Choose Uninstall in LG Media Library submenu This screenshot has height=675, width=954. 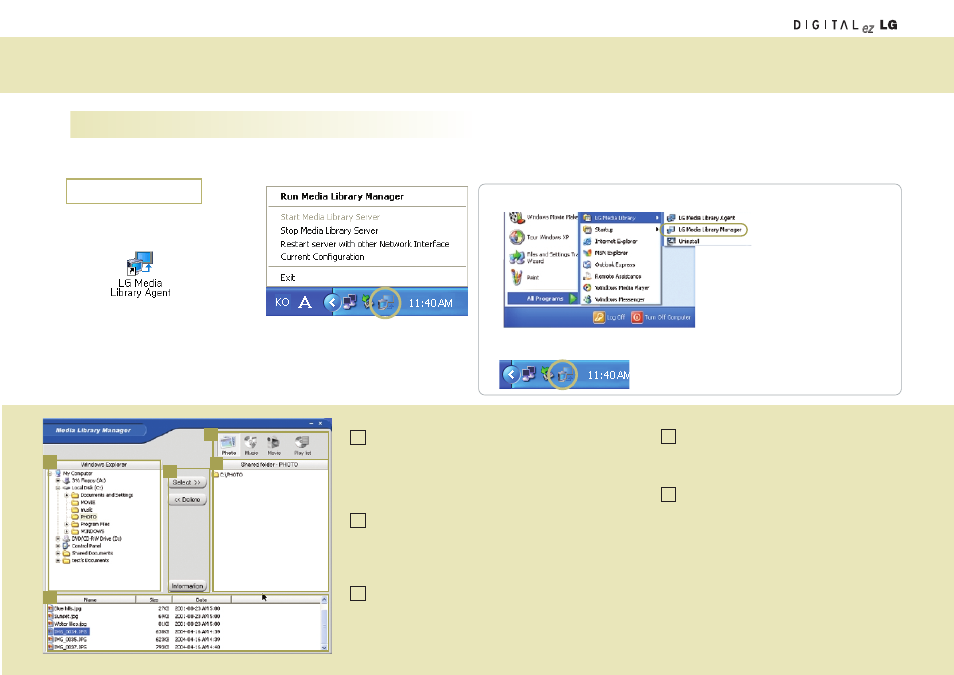click(x=683, y=241)
